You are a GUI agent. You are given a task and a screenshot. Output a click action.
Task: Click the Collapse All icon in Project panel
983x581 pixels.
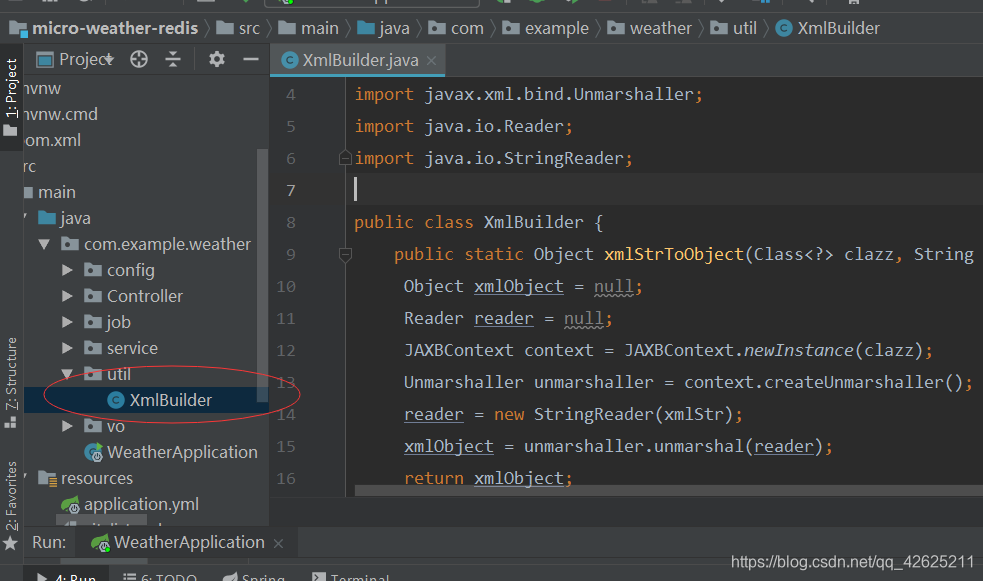pyautogui.click(x=173, y=60)
